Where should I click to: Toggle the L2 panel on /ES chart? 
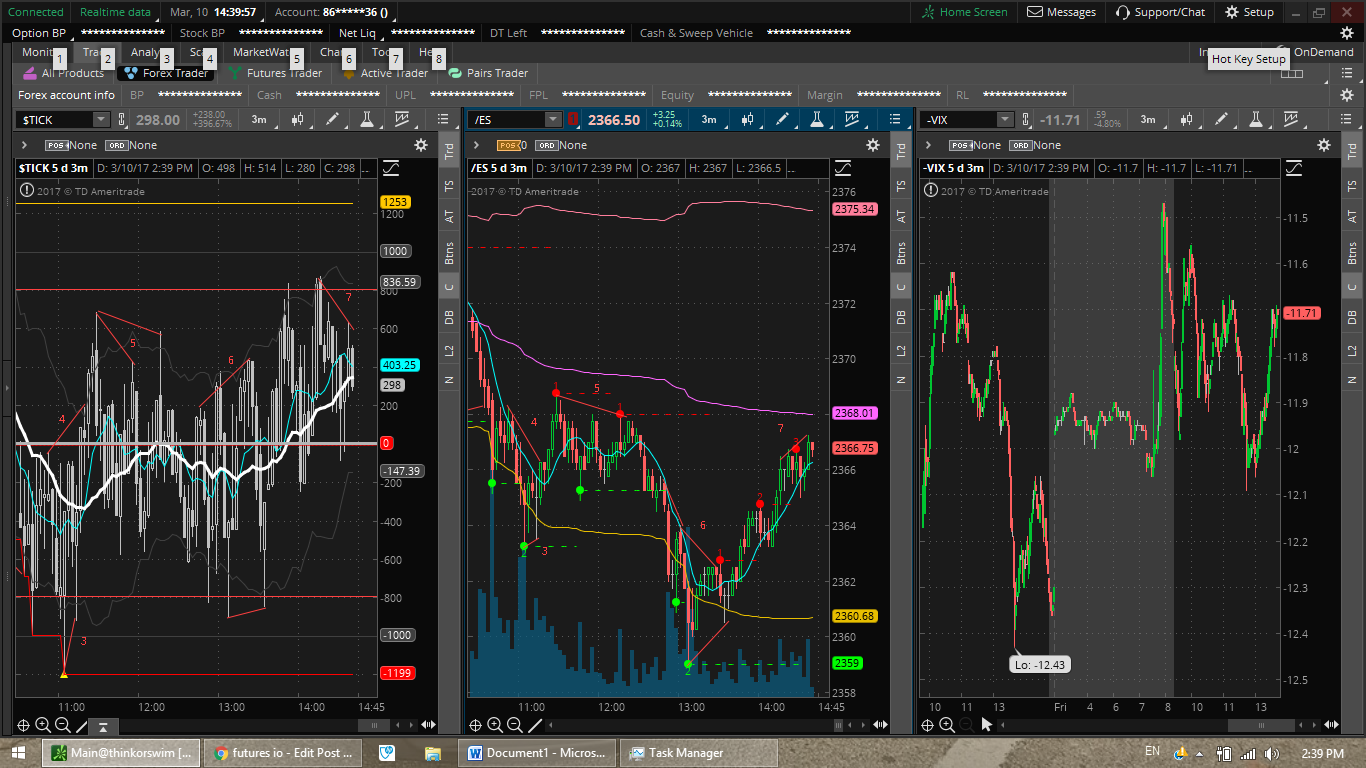point(901,350)
